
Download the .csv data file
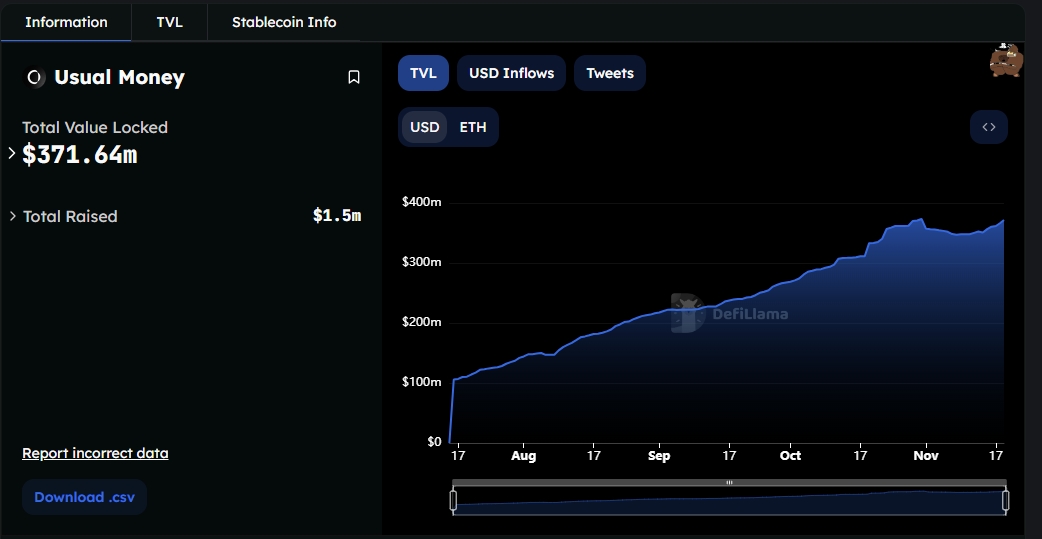84,497
